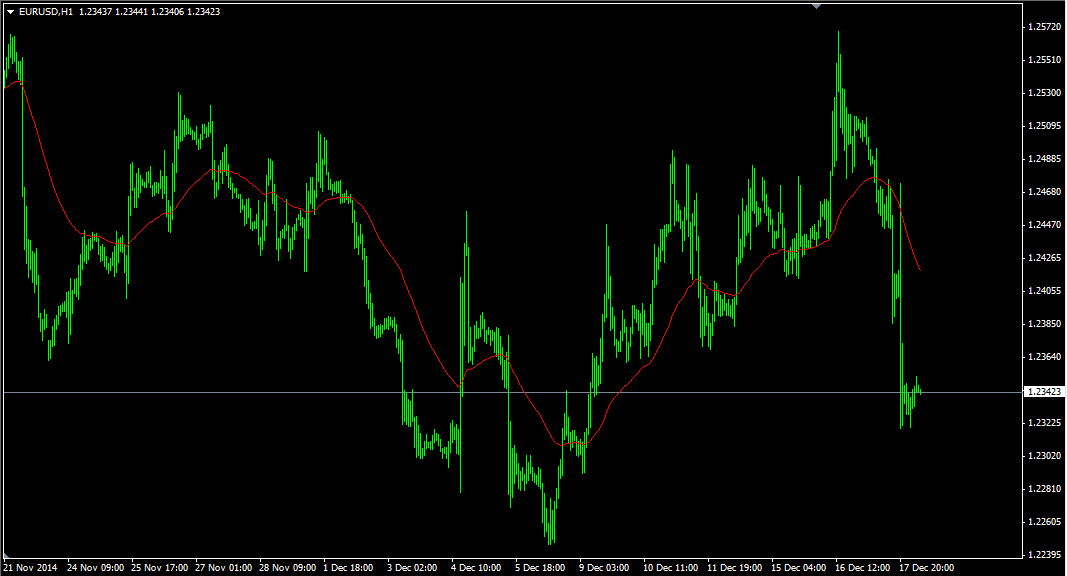Click the 21 Nov 2014 date label
This screenshot has width=1067, height=576.
31,568
